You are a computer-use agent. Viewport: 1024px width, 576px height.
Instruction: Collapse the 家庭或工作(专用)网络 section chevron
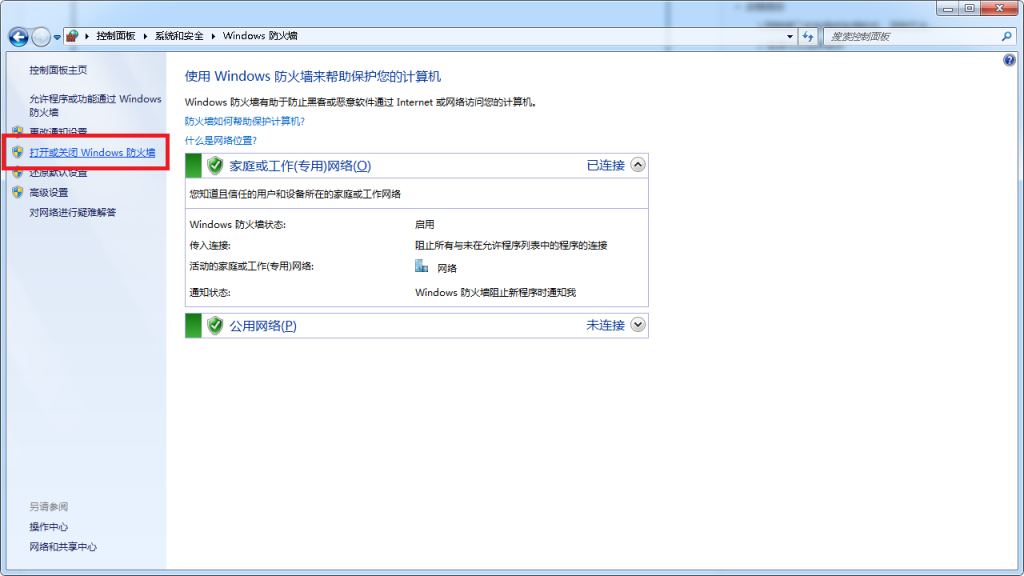pos(638,165)
